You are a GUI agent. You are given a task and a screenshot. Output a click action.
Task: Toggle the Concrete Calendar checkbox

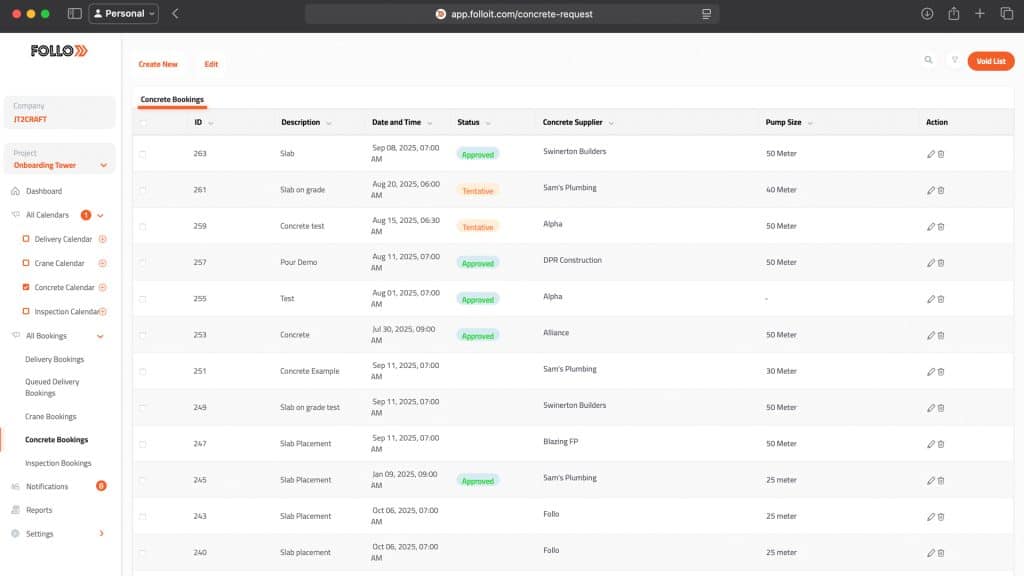click(x=26, y=287)
